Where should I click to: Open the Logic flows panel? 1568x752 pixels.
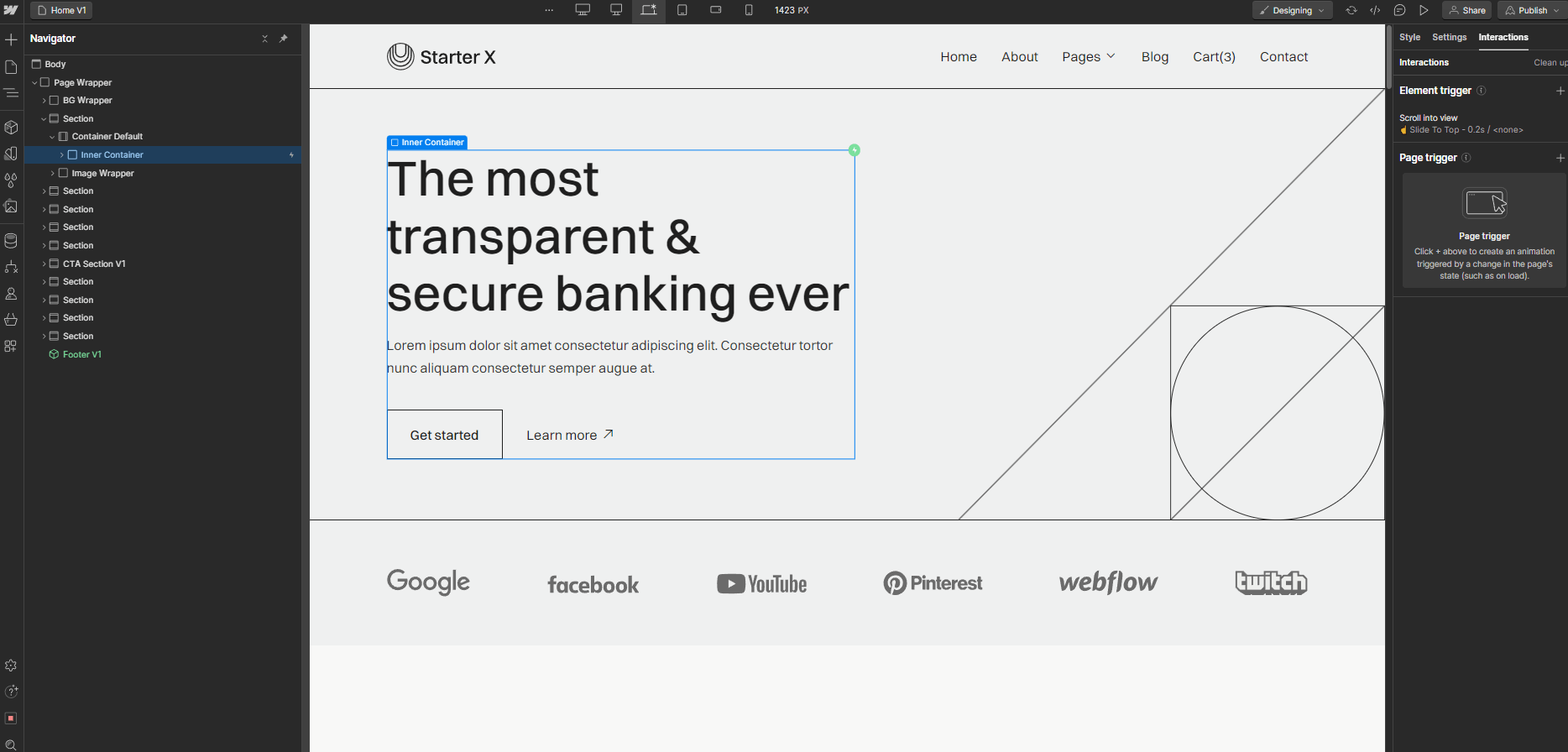[11, 267]
